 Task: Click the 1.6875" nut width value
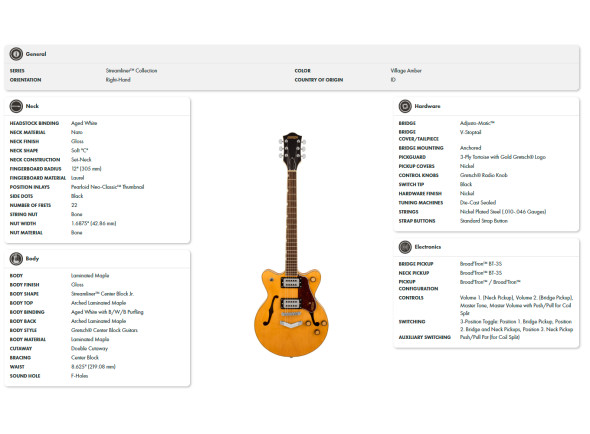point(94,223)
